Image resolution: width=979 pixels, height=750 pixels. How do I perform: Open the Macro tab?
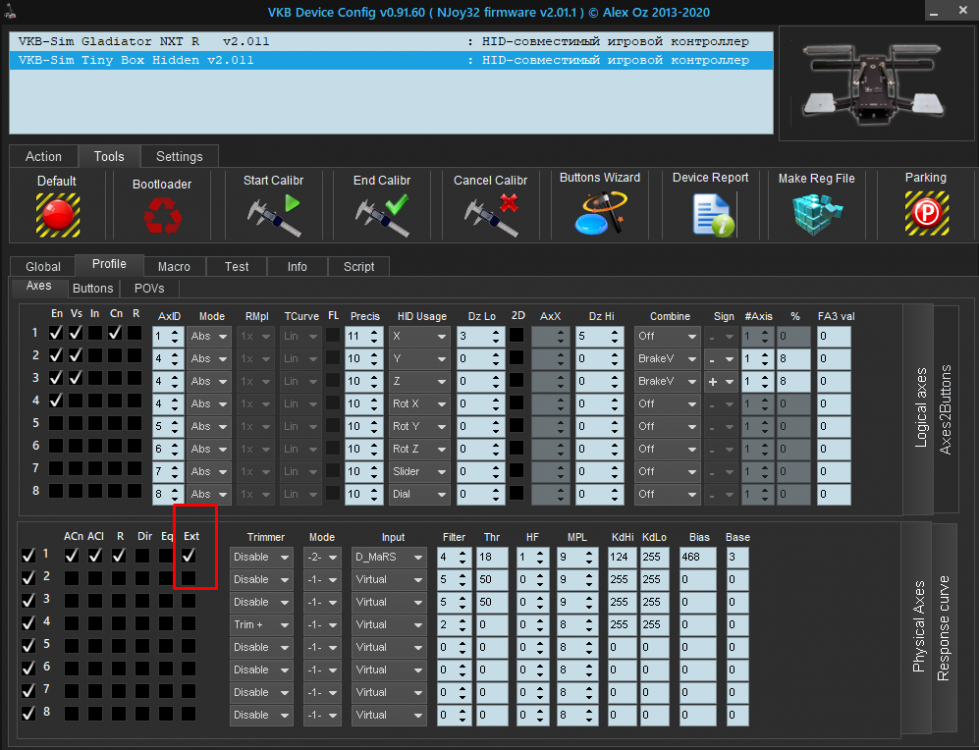coord(174,266)
